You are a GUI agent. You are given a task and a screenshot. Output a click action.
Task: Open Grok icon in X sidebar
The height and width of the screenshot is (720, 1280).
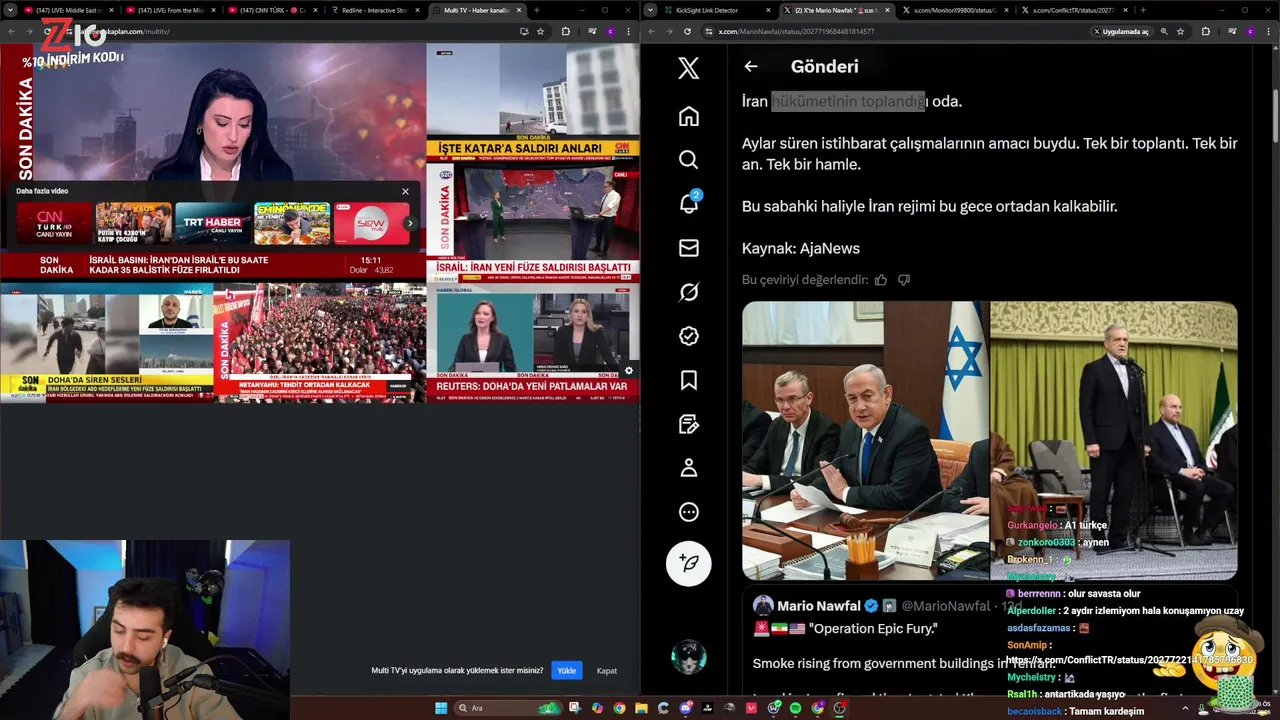pos(688,292)
